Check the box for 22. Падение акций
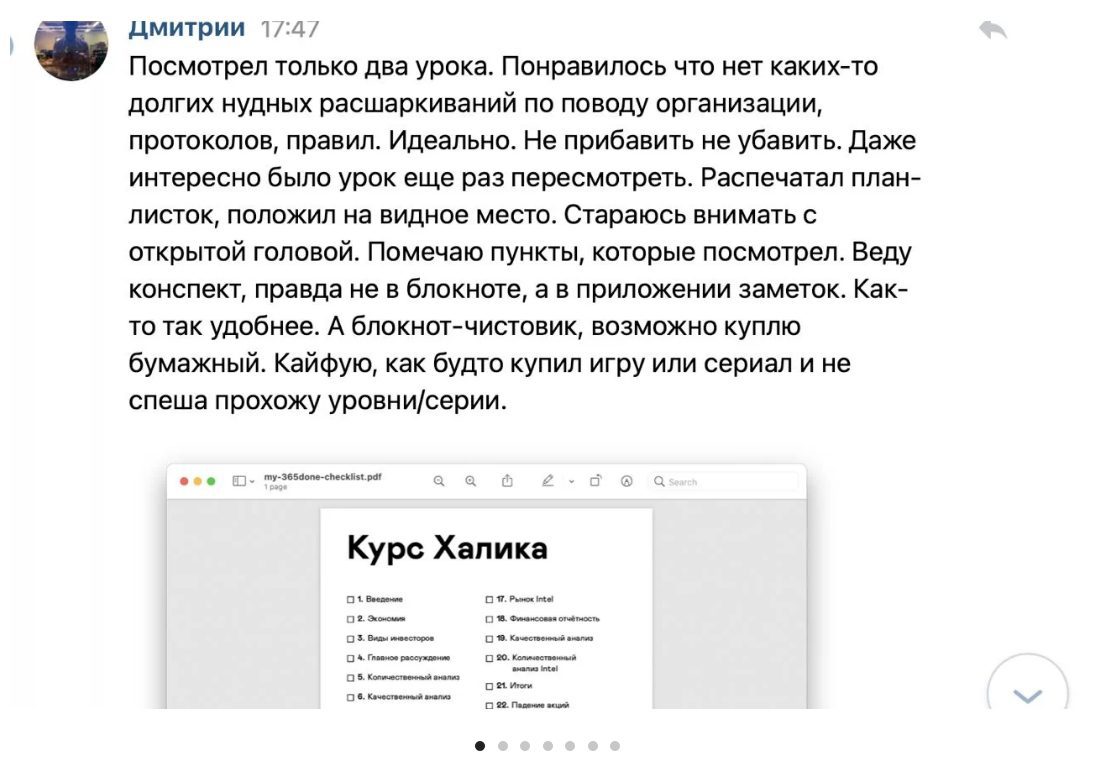1108x758 pixels. (x=489, y=705)
